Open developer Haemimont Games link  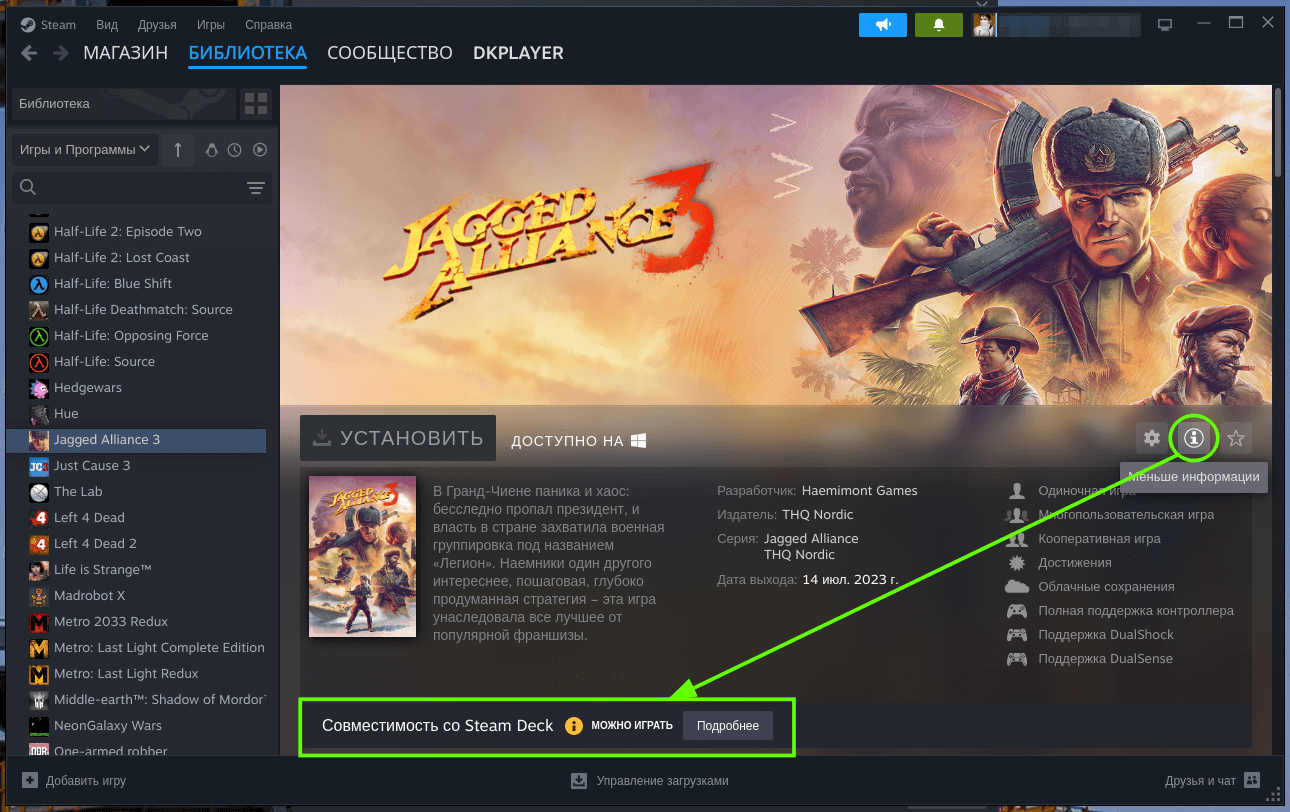point(859,490)
